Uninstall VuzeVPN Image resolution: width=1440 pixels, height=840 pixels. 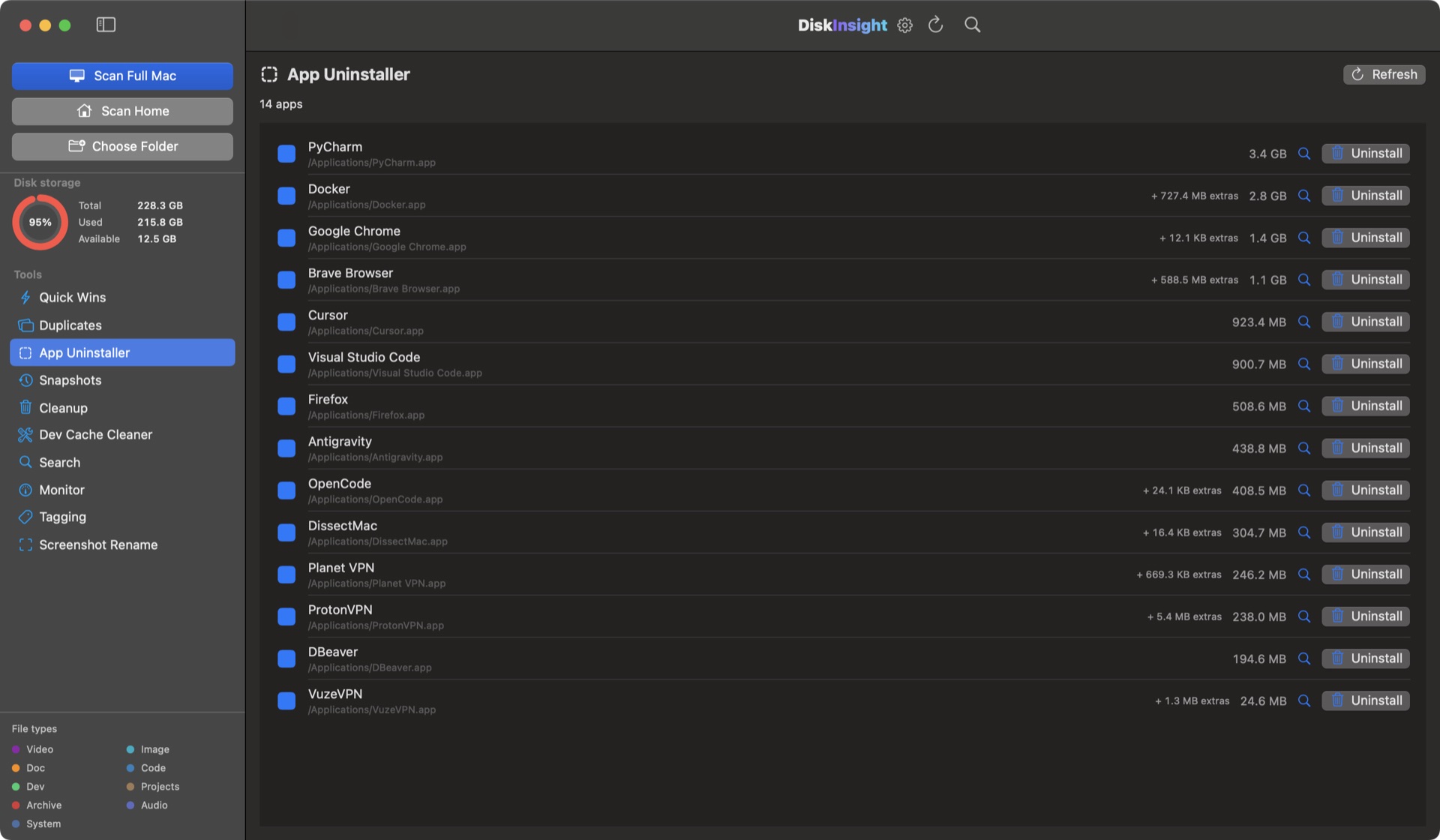pos(1366,700)
